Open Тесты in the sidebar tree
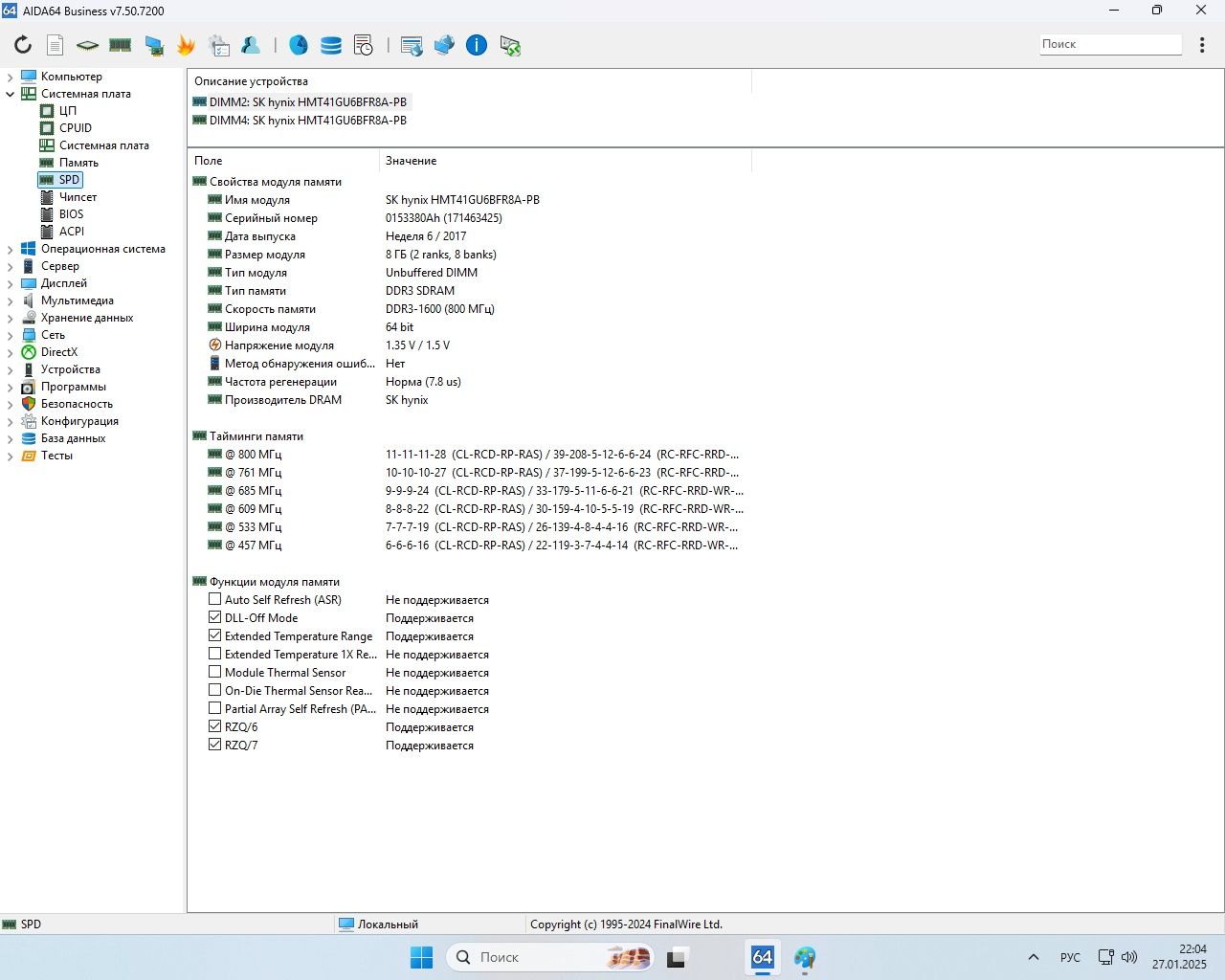 pyautogui.click(x=56, y=456)
